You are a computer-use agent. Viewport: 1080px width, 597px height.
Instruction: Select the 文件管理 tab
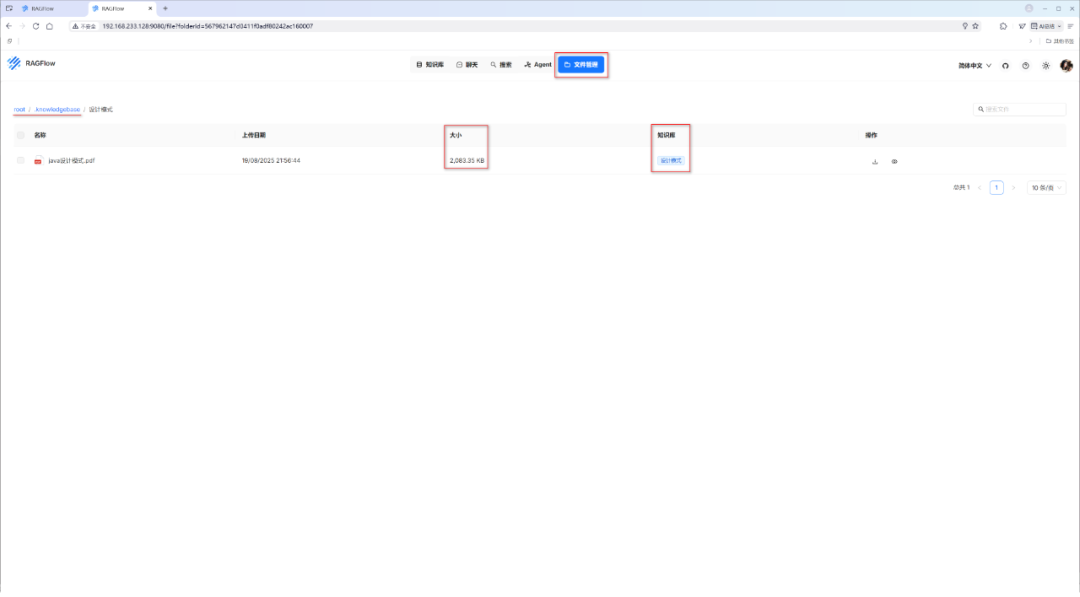coord(581,65)
